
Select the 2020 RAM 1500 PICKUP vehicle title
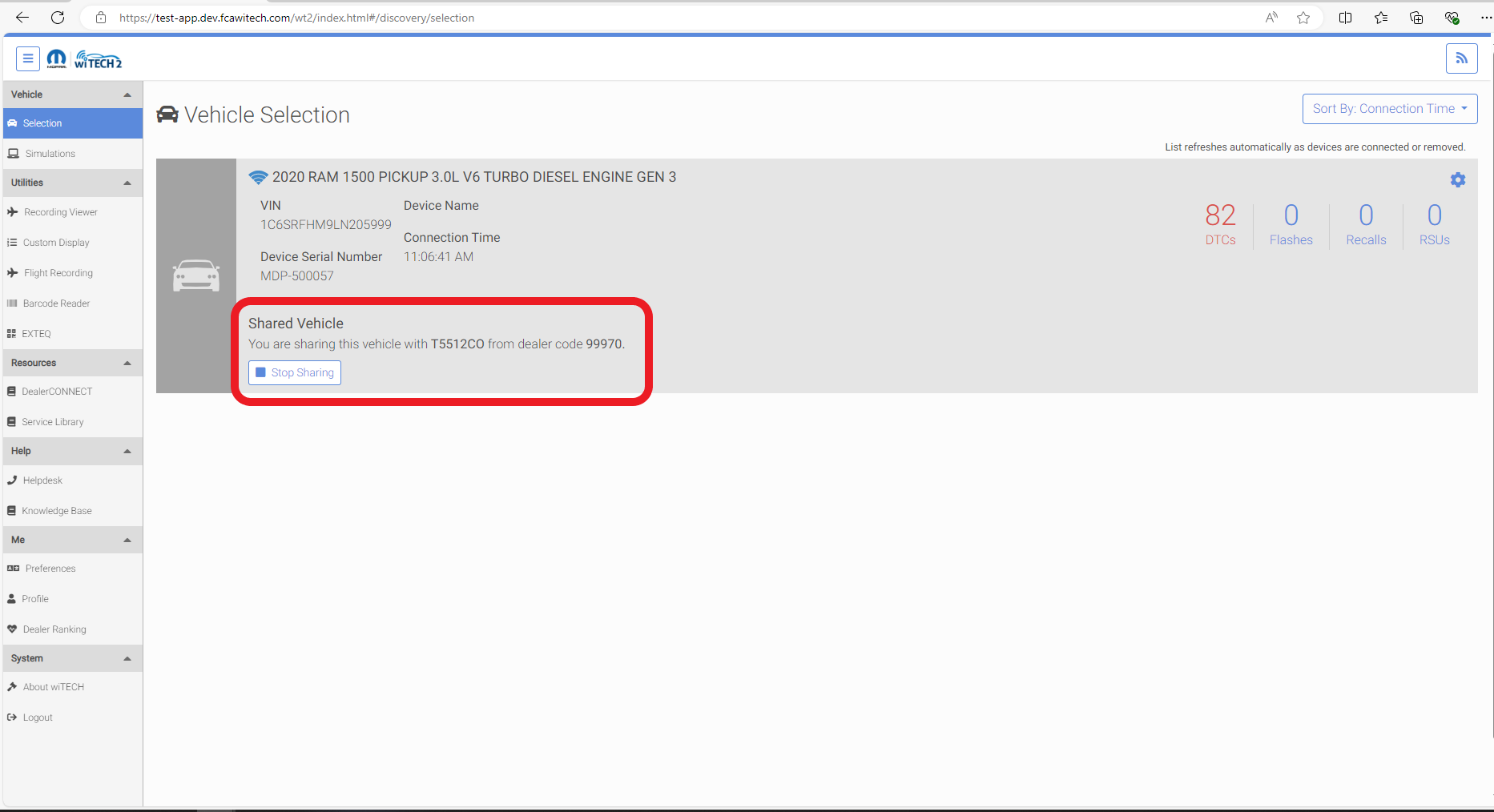(x=474, y=177)
